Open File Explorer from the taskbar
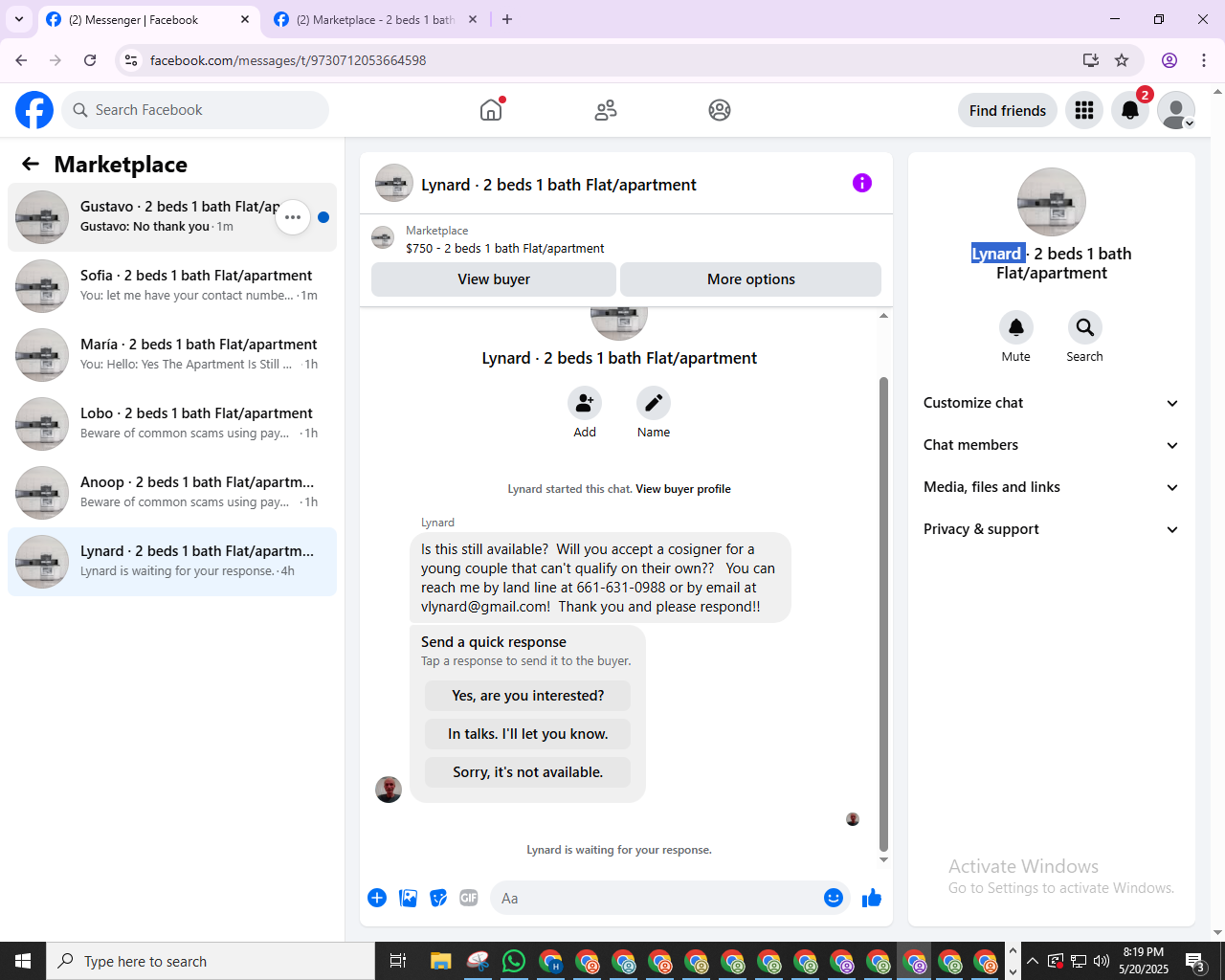Image resolution: width=1225 pixels, height=980 pixels. click(440, 961)
